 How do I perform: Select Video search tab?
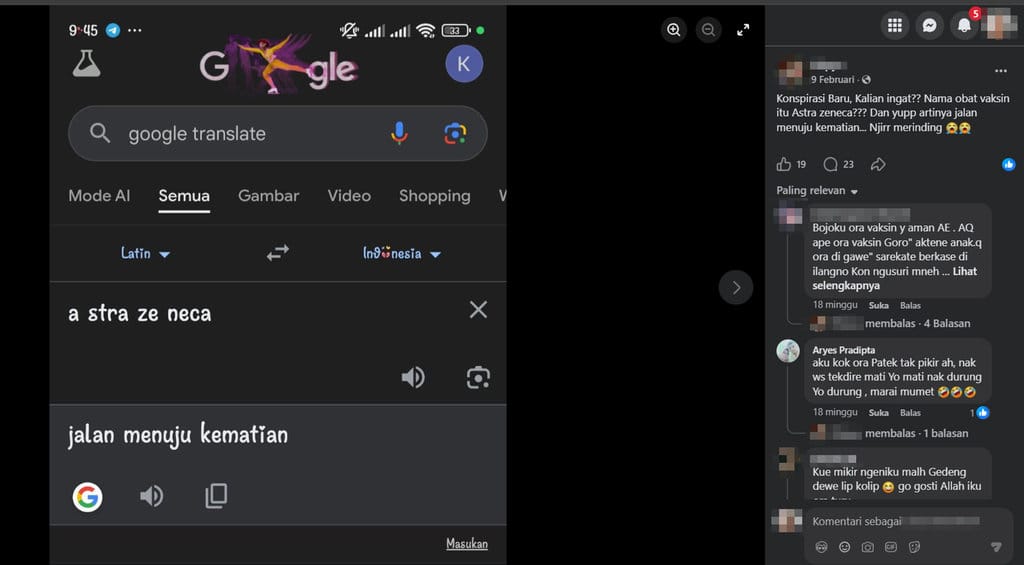point(349,196)
